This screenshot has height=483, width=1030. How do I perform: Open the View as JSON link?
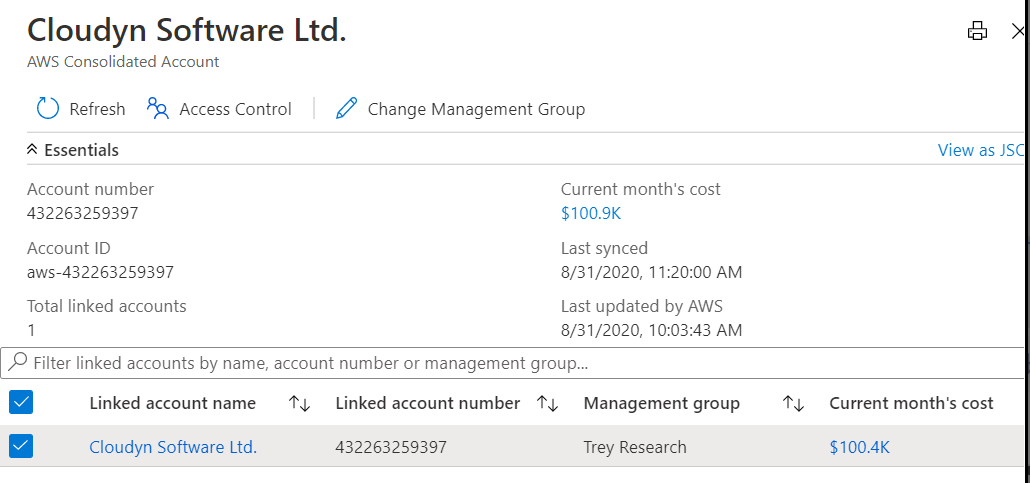coord(980,150)
